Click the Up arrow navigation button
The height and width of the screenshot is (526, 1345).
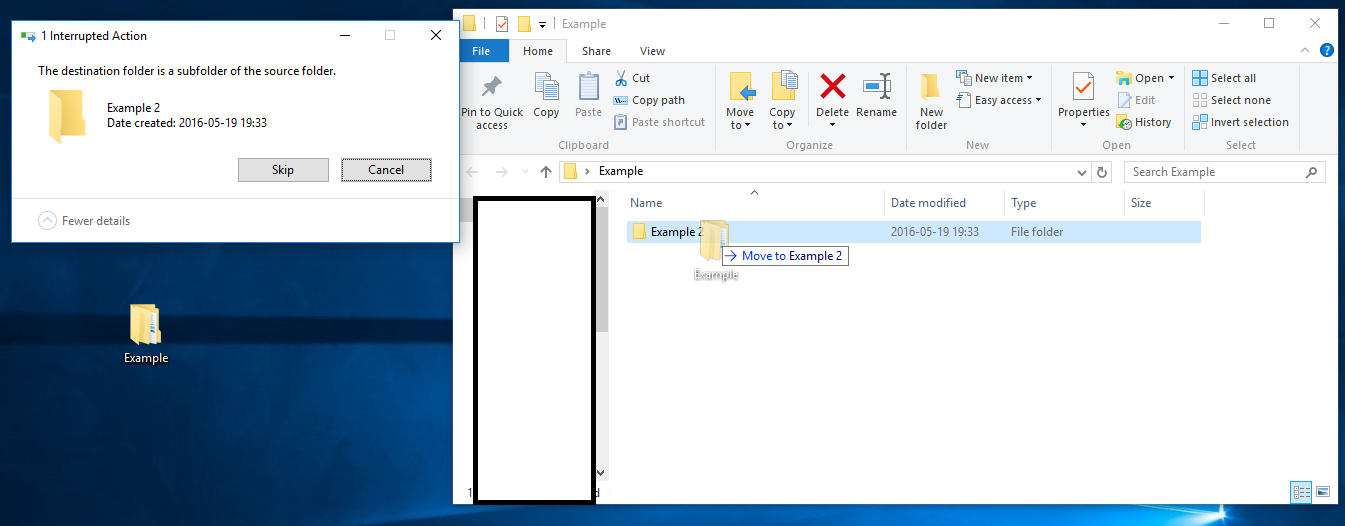545,172
